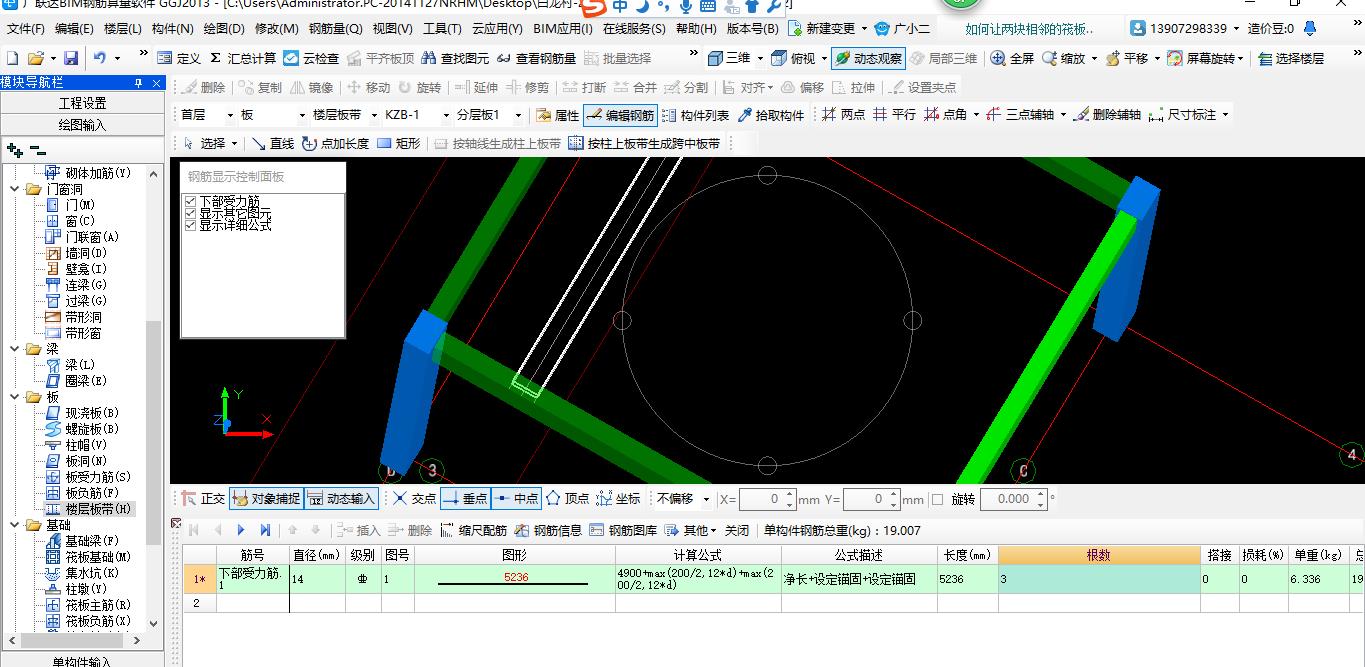Select 两点 two-point axis tool
The height and width of the screenshot is (667, 1365).
[843, 115]
